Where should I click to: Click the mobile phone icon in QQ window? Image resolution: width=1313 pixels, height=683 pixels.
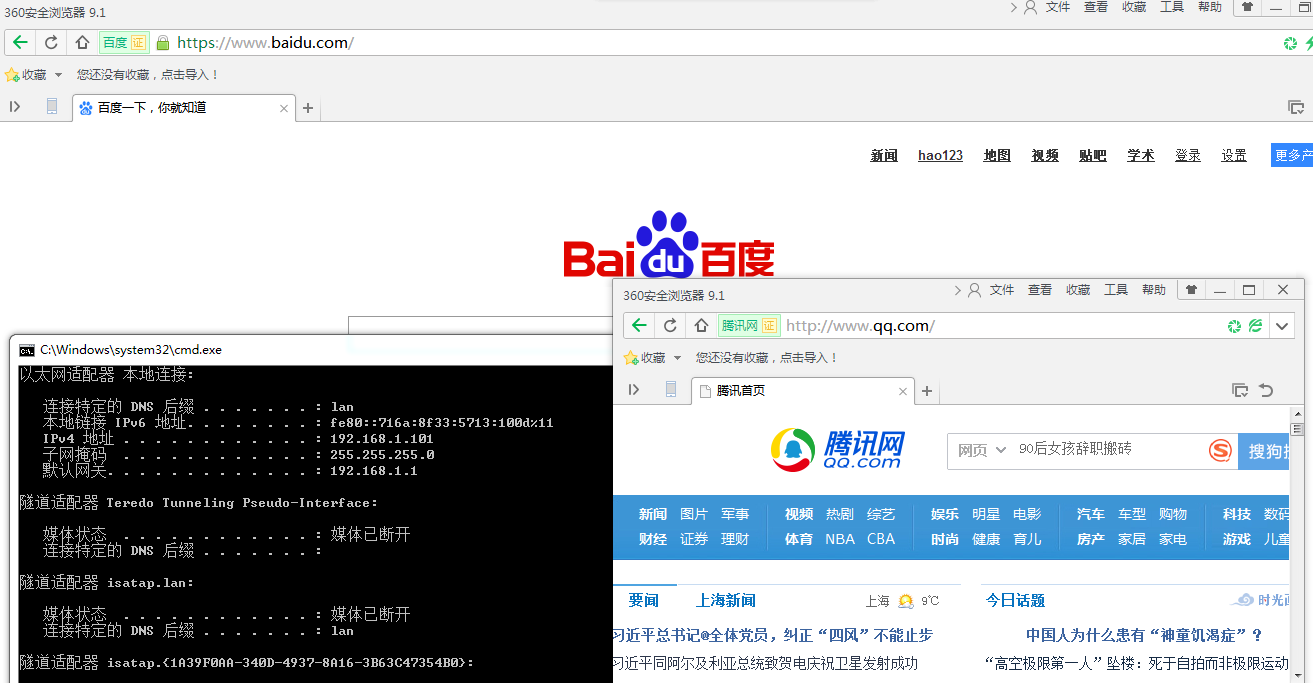pos(671,390)
